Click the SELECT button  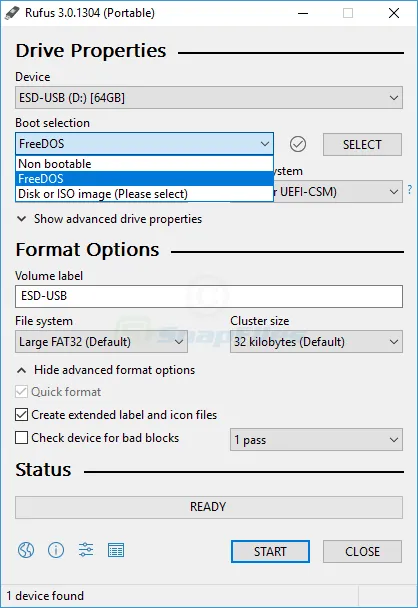tap(362, 145)
